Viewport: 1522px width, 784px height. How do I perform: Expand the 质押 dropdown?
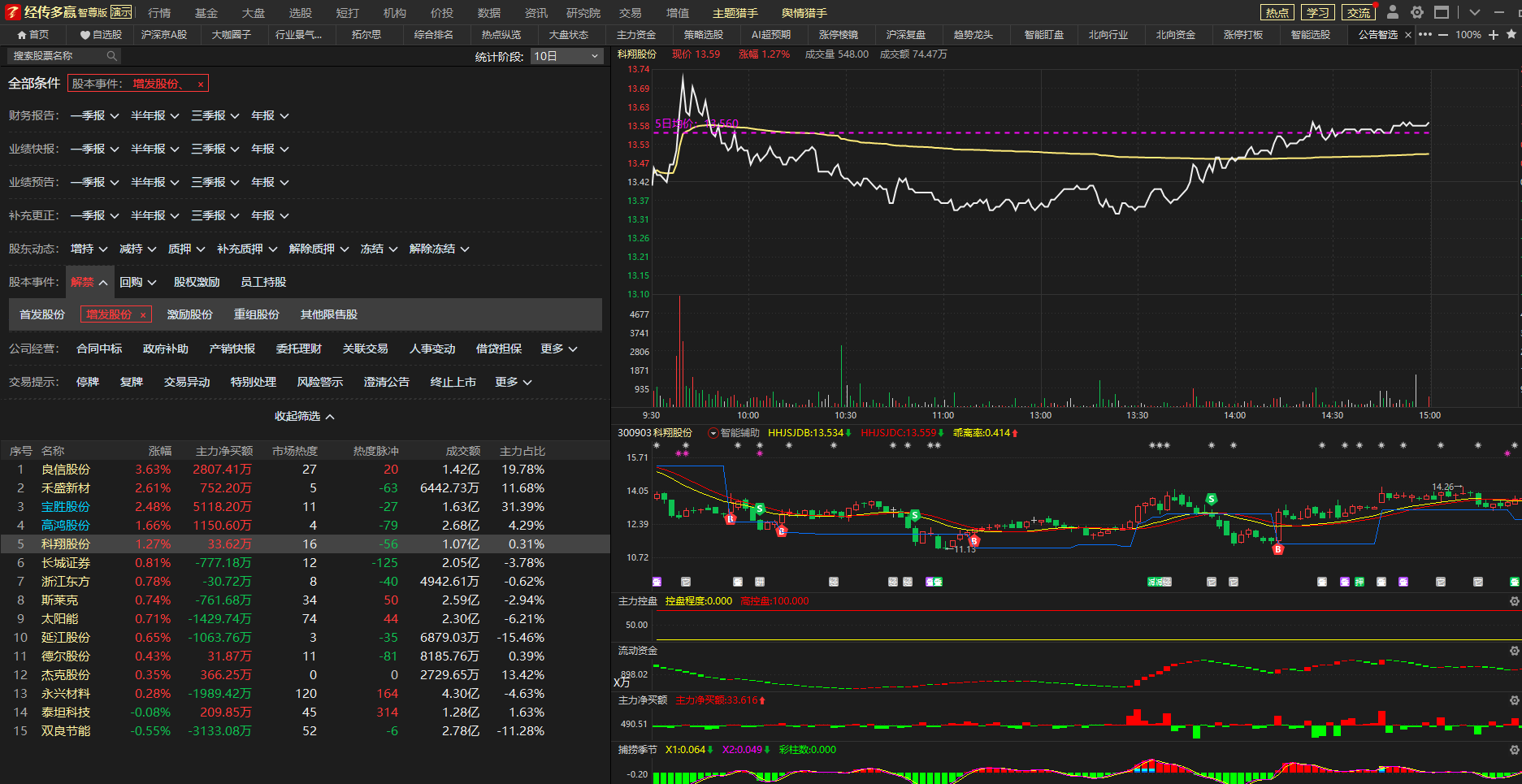pos(186,249)
